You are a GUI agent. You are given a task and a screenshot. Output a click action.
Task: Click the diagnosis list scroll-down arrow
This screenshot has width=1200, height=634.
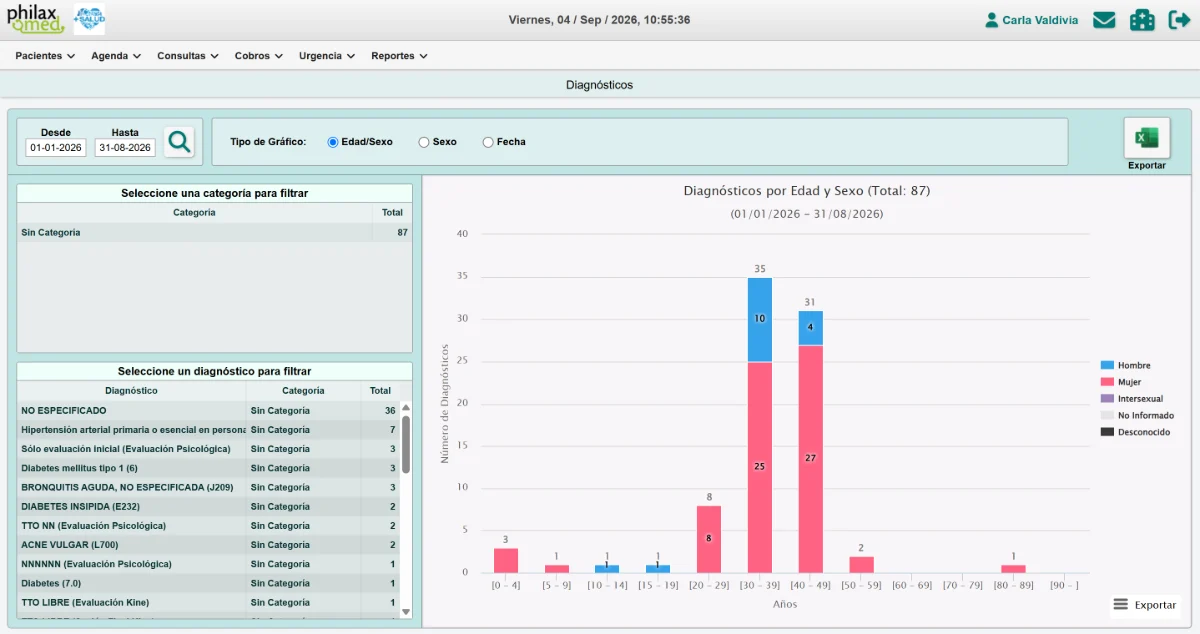(x=406, y=611)
